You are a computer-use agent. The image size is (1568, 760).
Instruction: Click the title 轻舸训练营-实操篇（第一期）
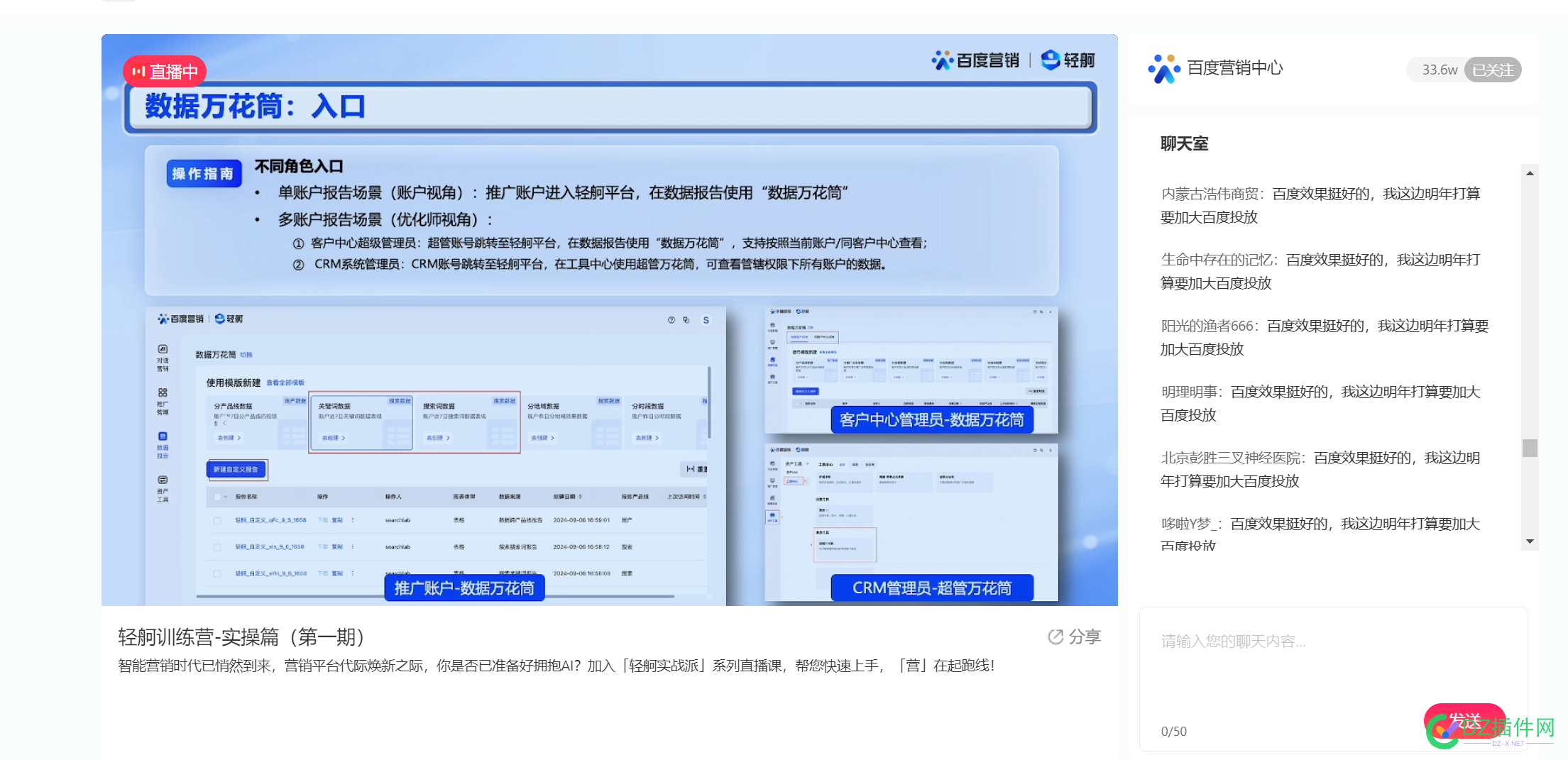pos(243,637)
